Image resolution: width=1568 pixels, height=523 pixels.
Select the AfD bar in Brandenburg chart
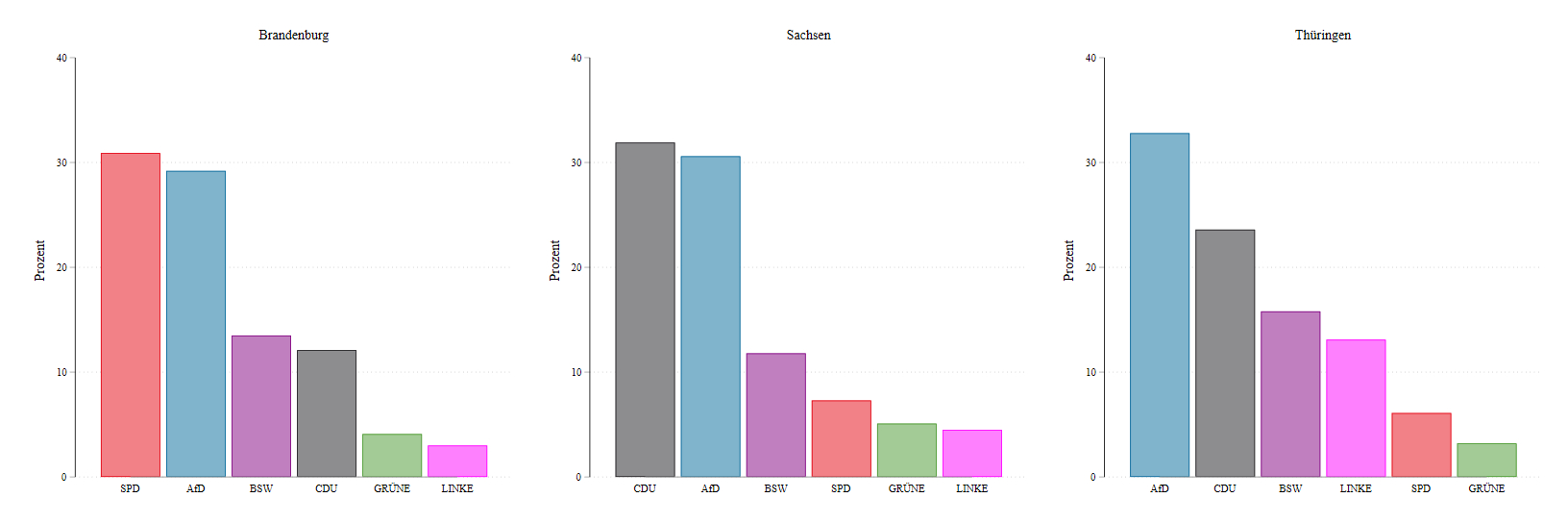coord(196,324)
